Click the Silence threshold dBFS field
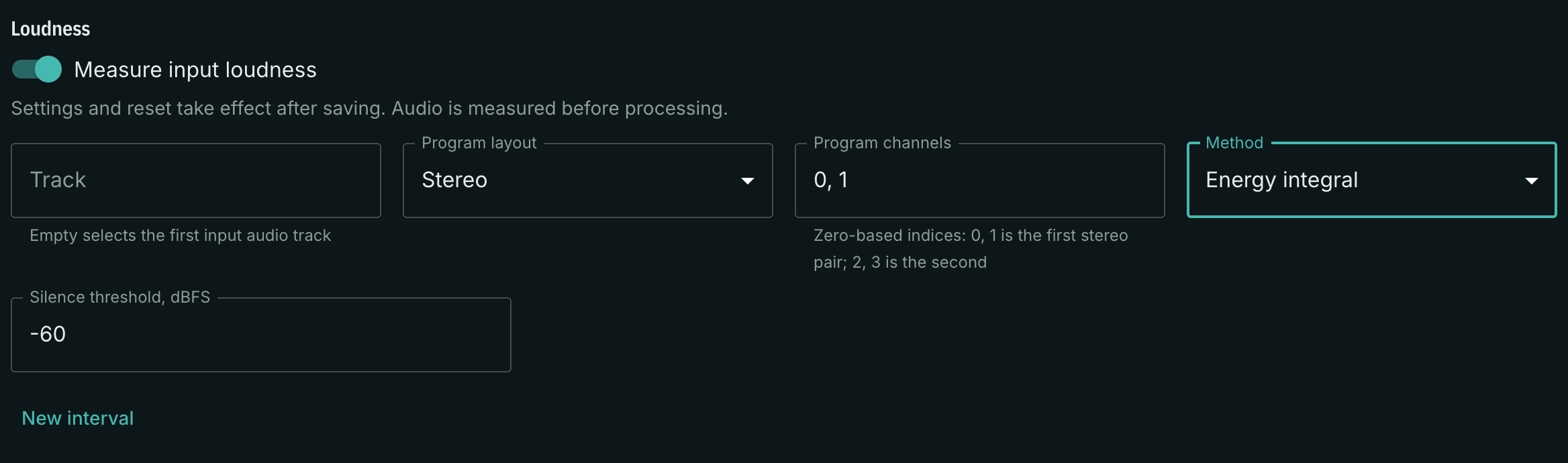This screenshot has height=463, width=1568. [261, 335]
